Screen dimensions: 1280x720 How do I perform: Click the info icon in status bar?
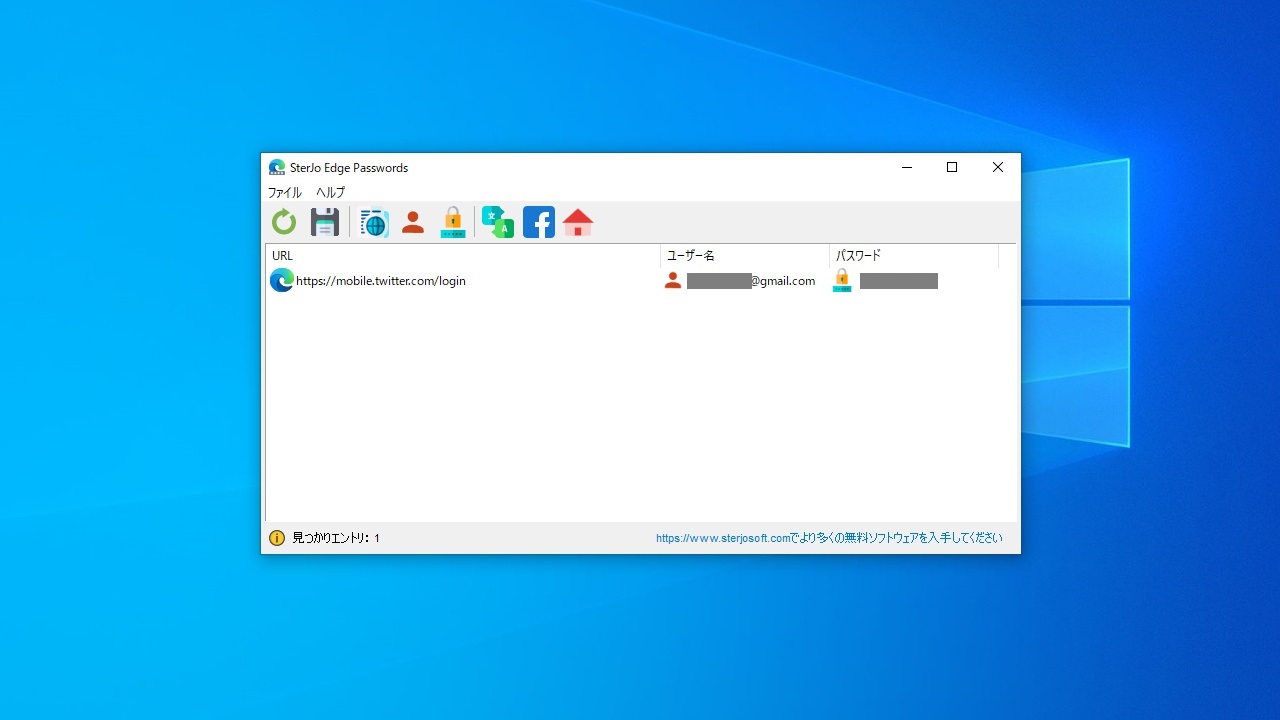277,538
